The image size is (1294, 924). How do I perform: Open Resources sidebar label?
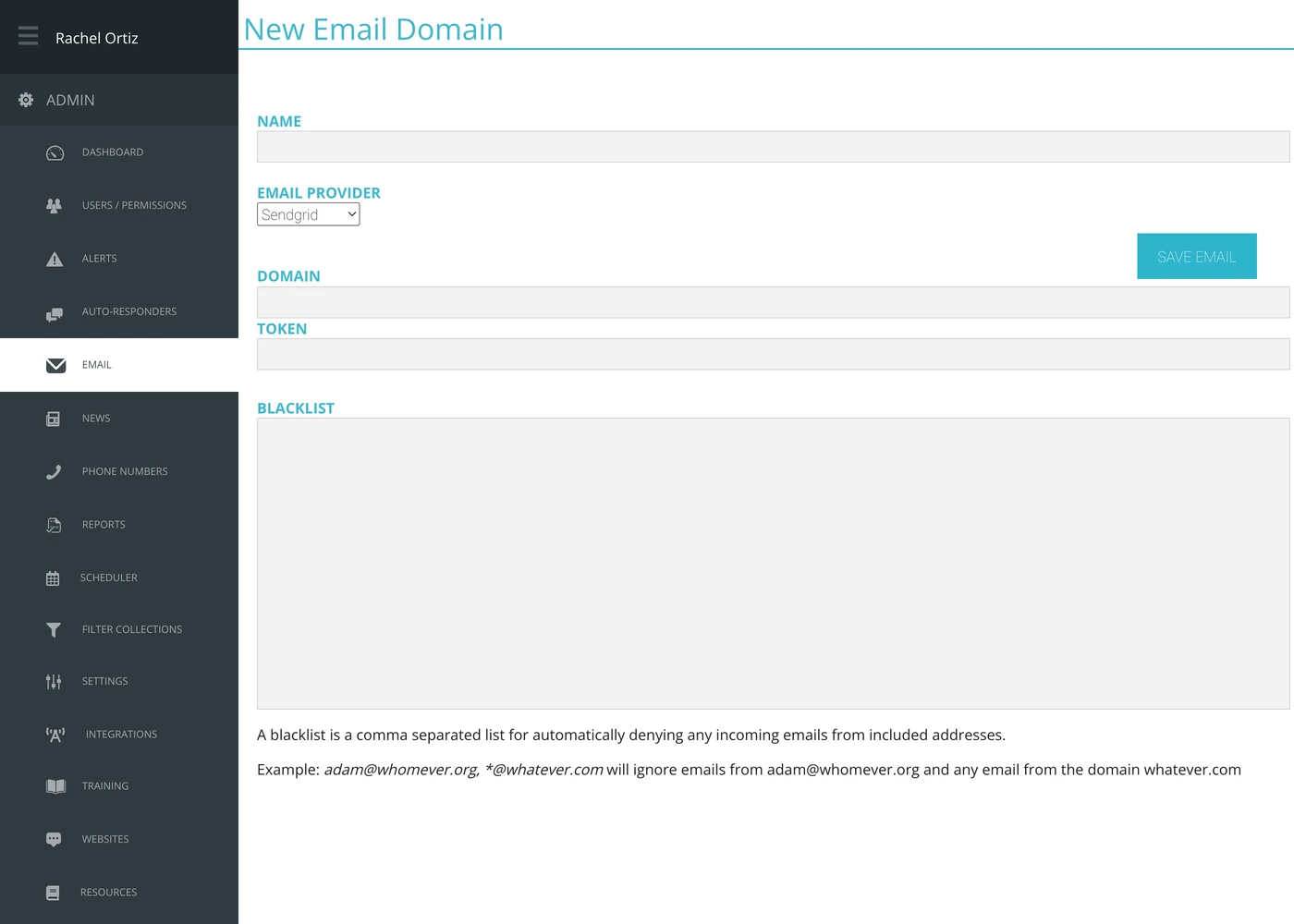(x=108, y=893)
